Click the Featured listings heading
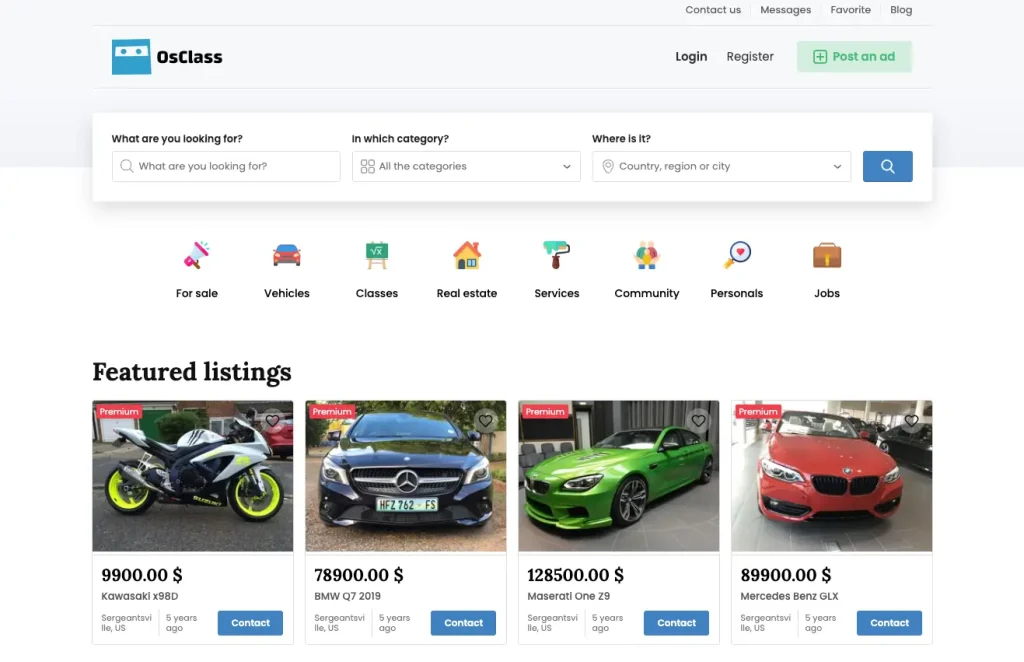1024x662 pixels. click(x=192, y=371)
